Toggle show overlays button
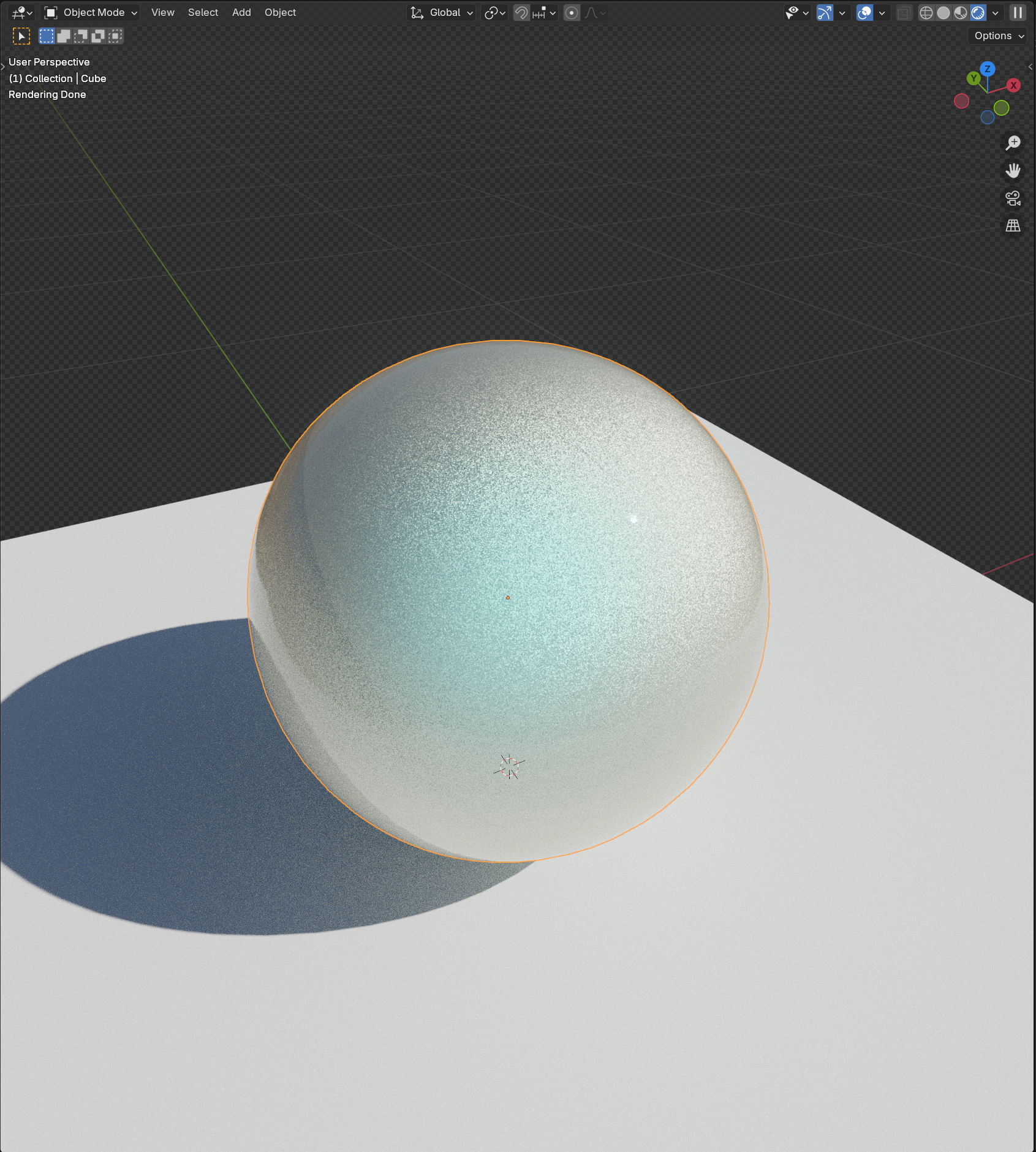 (x=864, y=12)
